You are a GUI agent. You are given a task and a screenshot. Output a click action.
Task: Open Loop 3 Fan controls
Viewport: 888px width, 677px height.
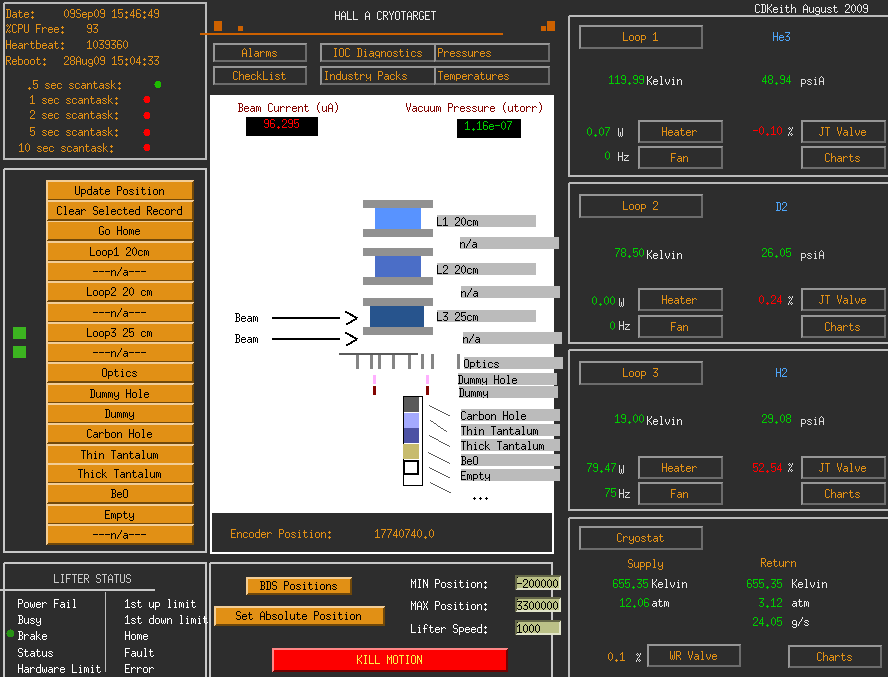(x=680, y=493)
